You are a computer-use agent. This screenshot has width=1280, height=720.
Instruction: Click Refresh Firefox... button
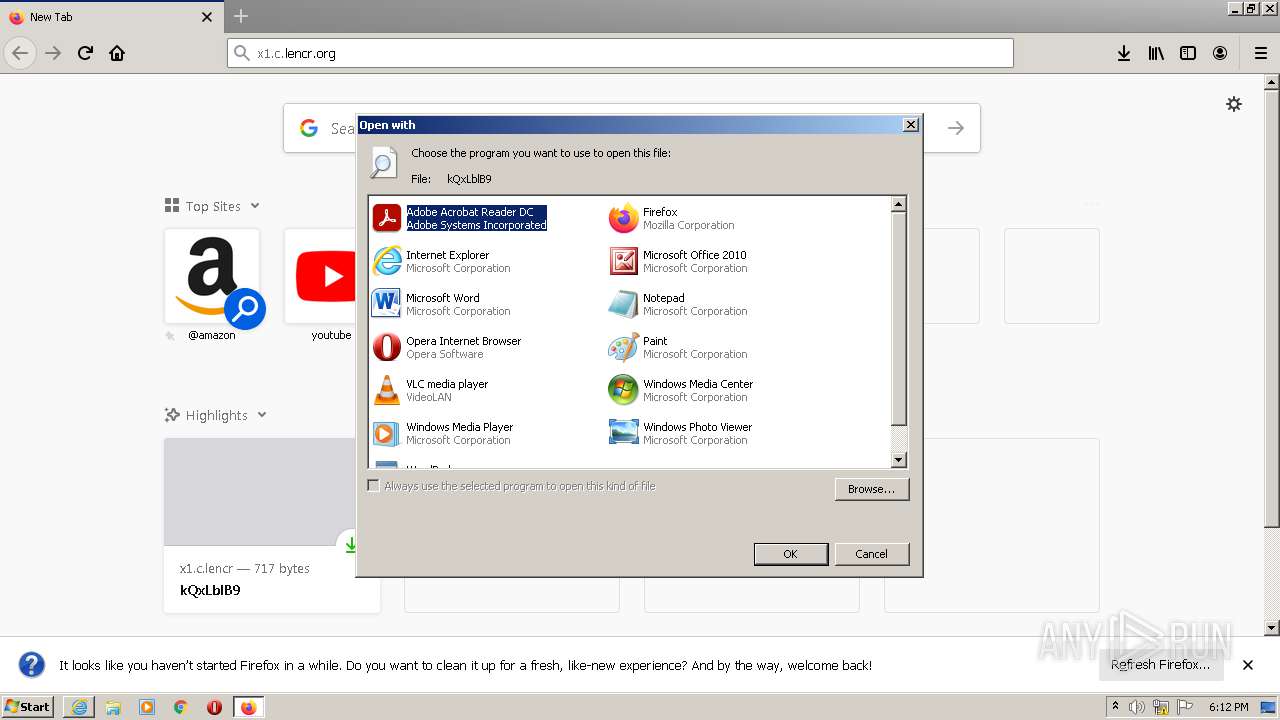click(x=1160, y=665)
